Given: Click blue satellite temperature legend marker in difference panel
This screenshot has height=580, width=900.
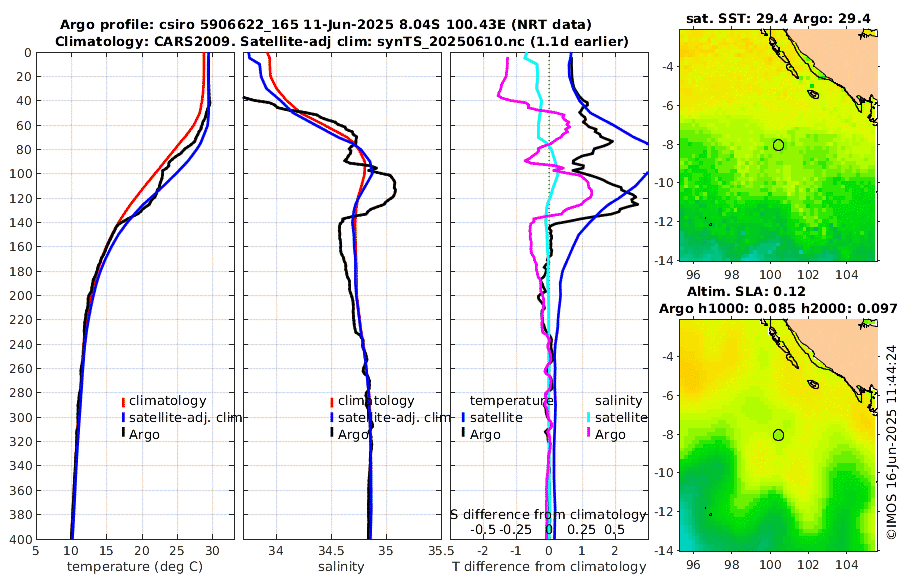Looking at the screenshot, I should point(463,417).
